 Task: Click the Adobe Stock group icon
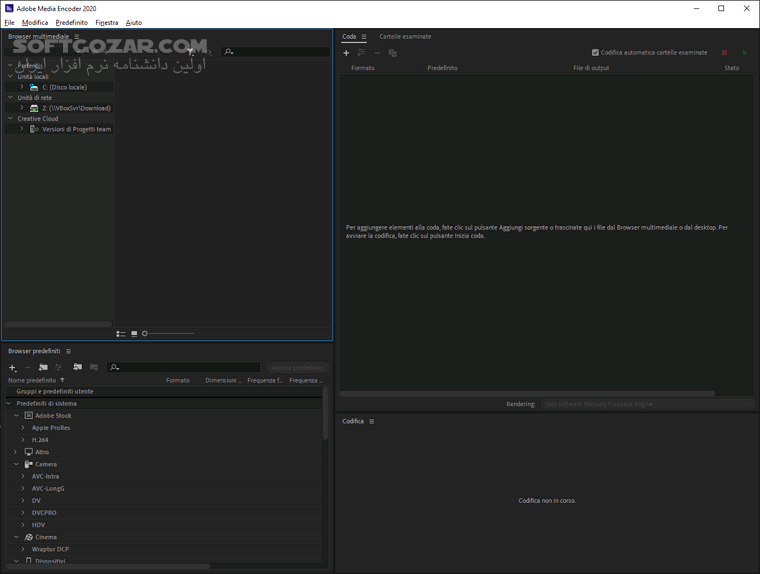click(x=29, y=415)
